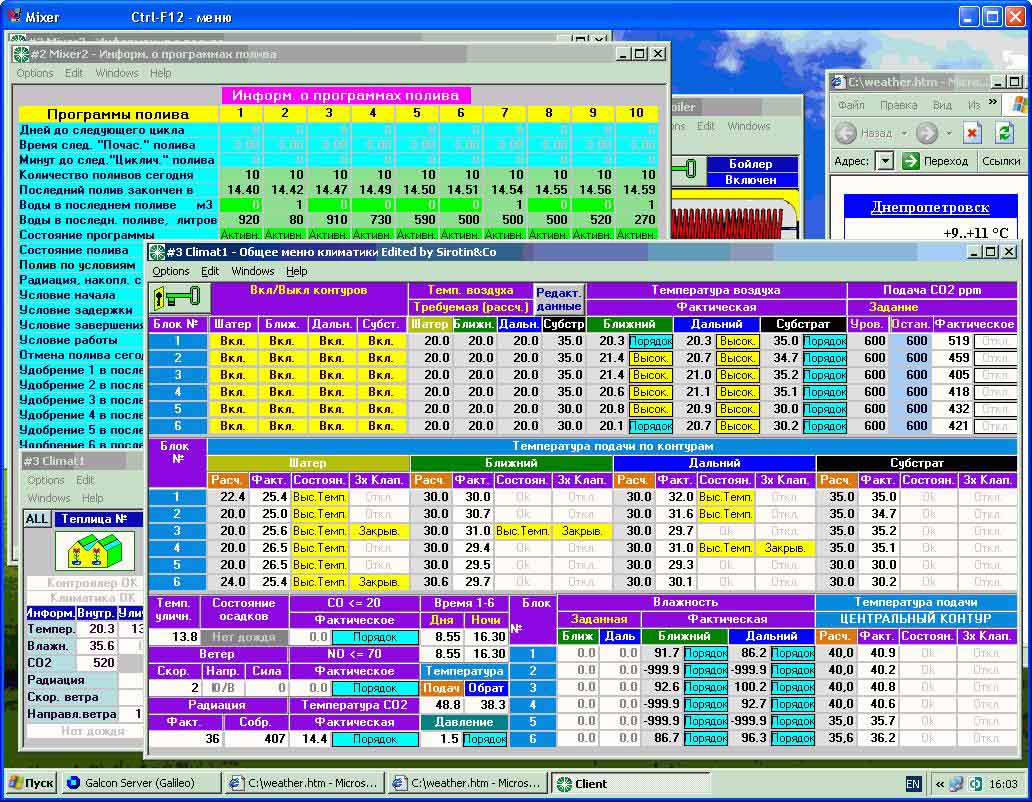
Task: Click the Теплица № header button
Action: [98, 518]
